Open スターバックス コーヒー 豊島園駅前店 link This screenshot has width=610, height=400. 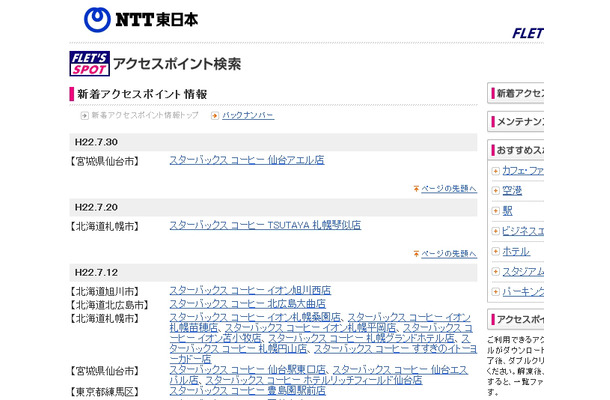tap(247, 391)
